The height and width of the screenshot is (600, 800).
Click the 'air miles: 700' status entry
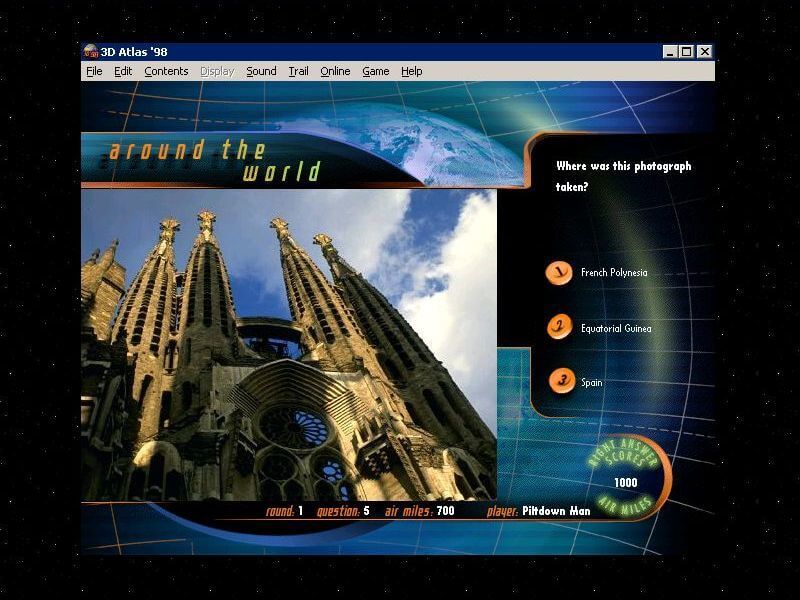point(419,511)
